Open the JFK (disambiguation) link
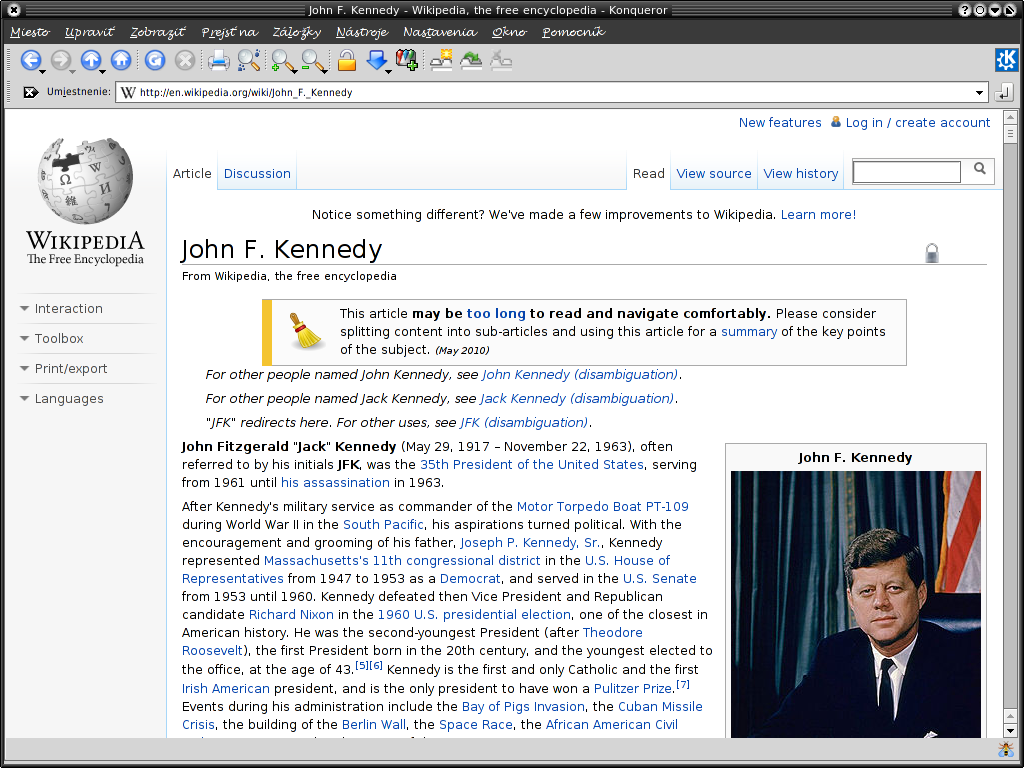Viewport: 1024px width, 768px height. [x=524, y=423]
